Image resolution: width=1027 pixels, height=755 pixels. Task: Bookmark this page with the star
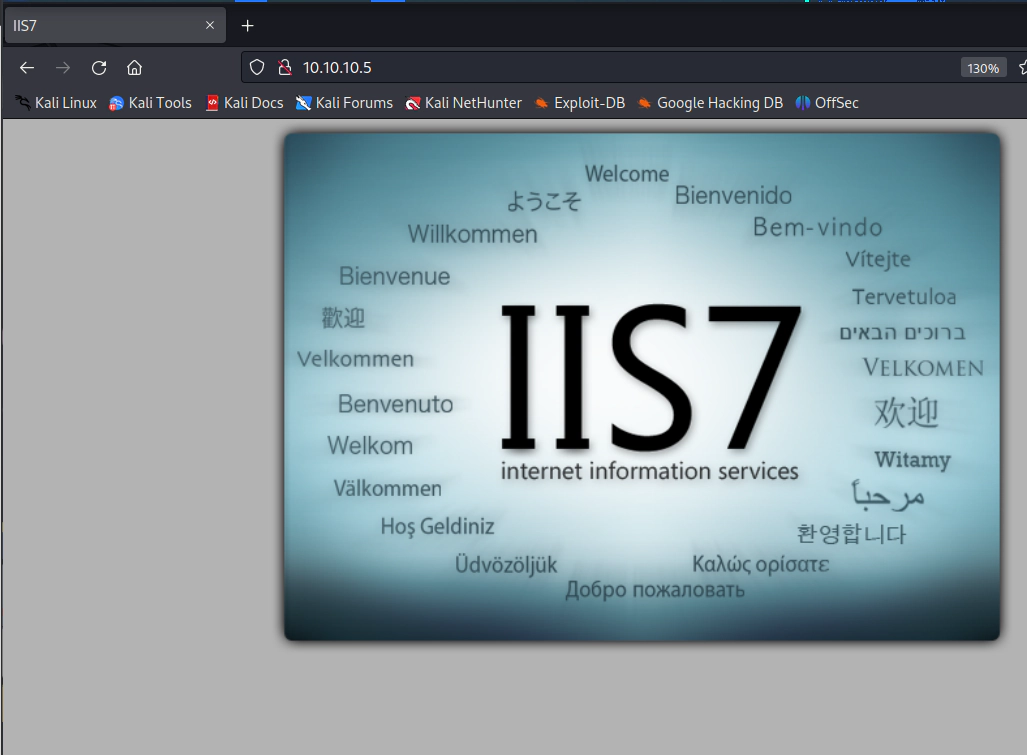[1022, 67]
